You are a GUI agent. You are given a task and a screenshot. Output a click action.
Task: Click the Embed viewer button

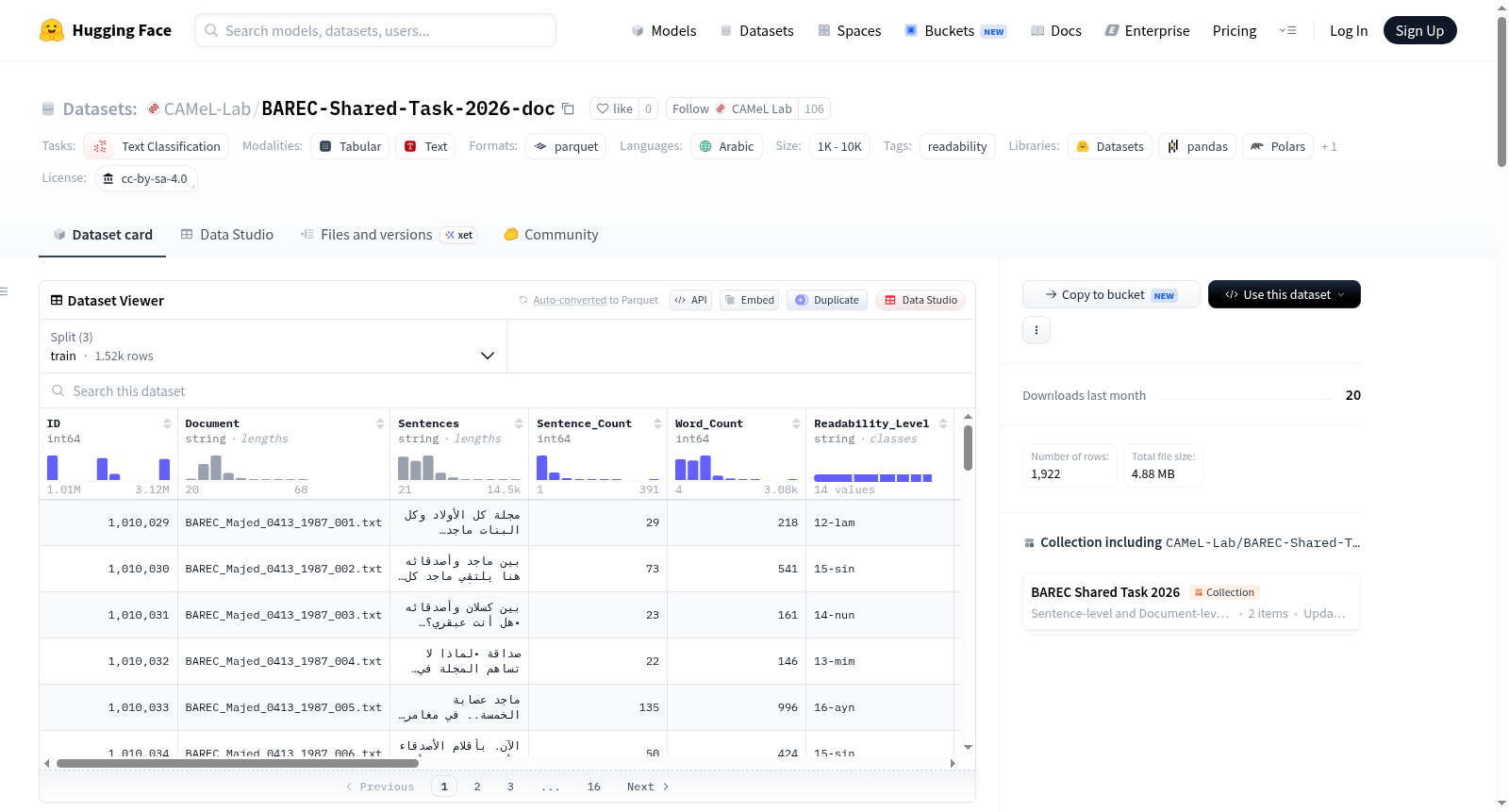click(x=749, y=300)
